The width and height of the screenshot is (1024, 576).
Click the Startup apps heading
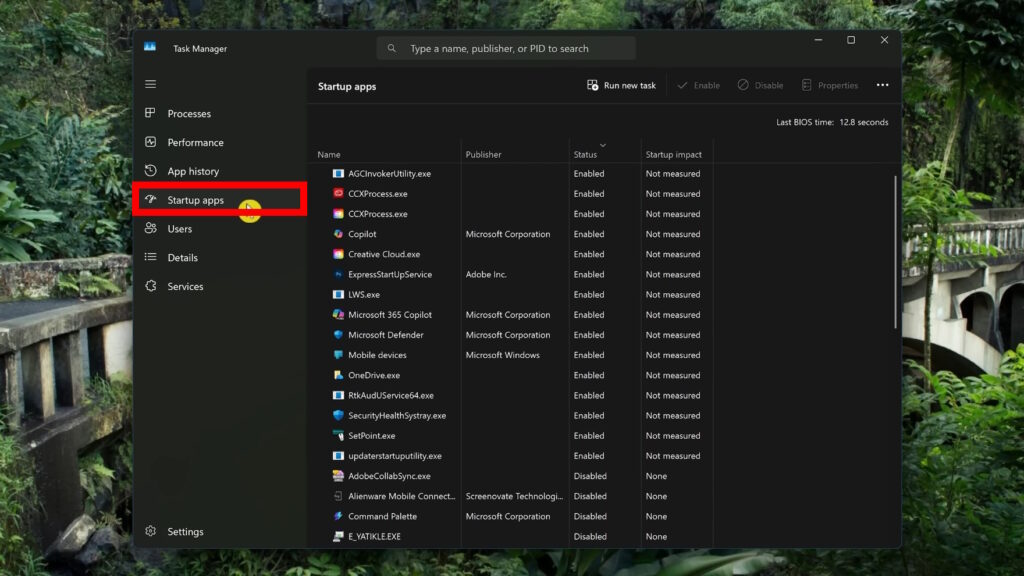pyautogui.click(x=347, y=86)
